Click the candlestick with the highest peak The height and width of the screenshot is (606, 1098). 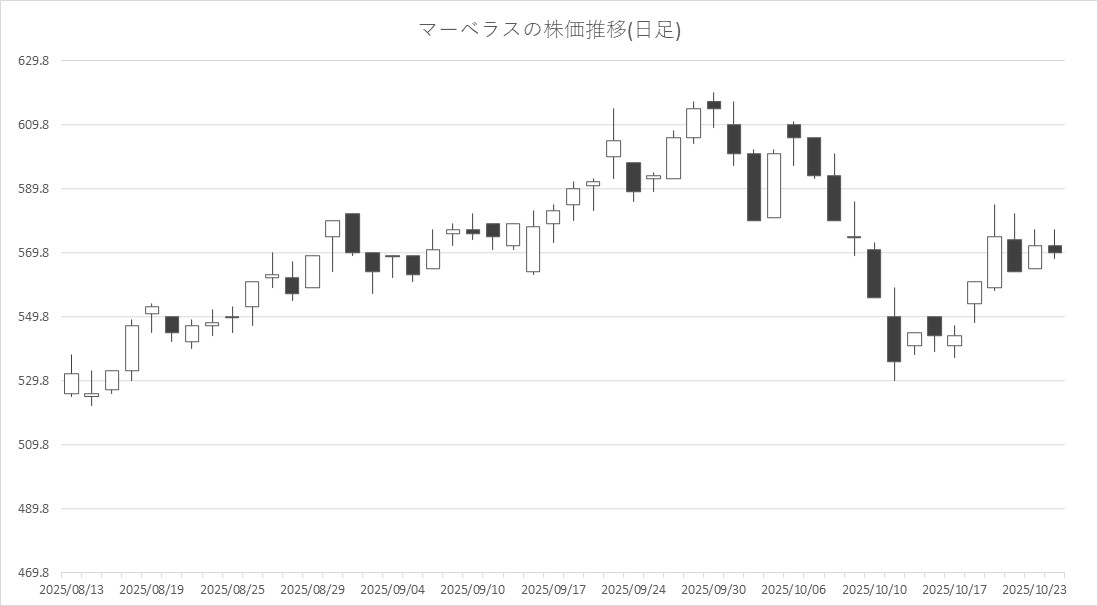[x=713, y=104]
